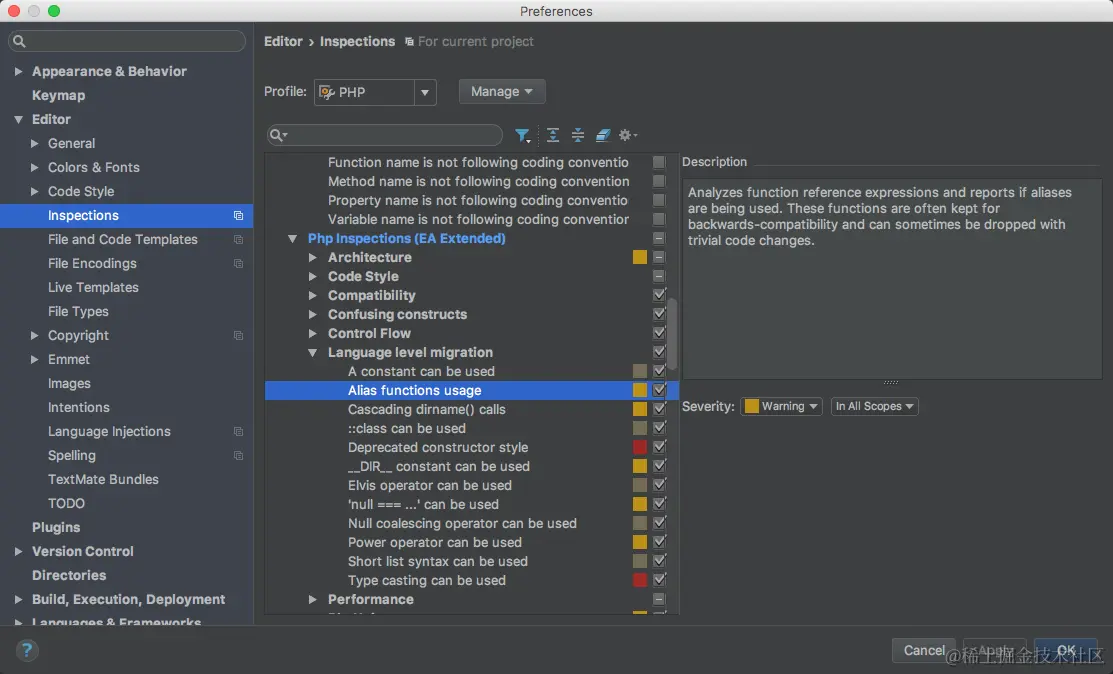Click the Collapse All icon in toolbar

[x=578, y=135]
